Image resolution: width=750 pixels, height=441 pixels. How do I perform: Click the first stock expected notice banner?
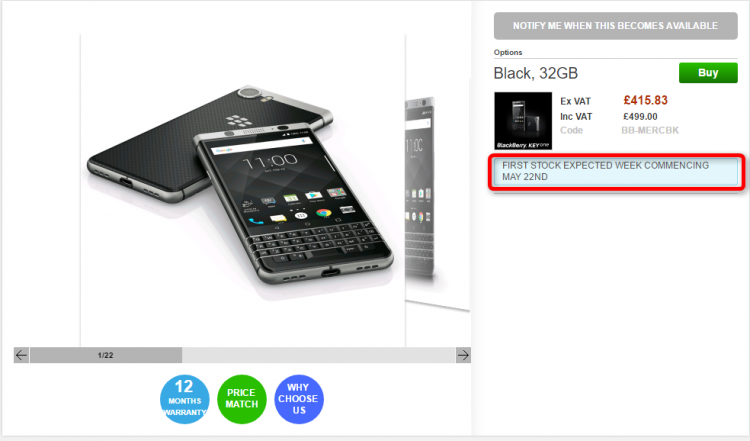point(616,171)
